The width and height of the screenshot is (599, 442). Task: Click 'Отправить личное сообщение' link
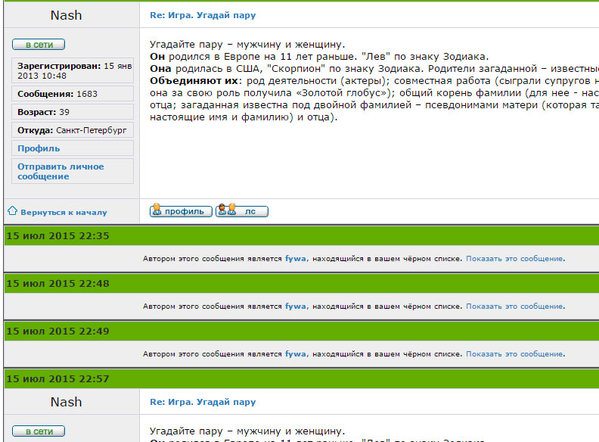coord(60,171)
